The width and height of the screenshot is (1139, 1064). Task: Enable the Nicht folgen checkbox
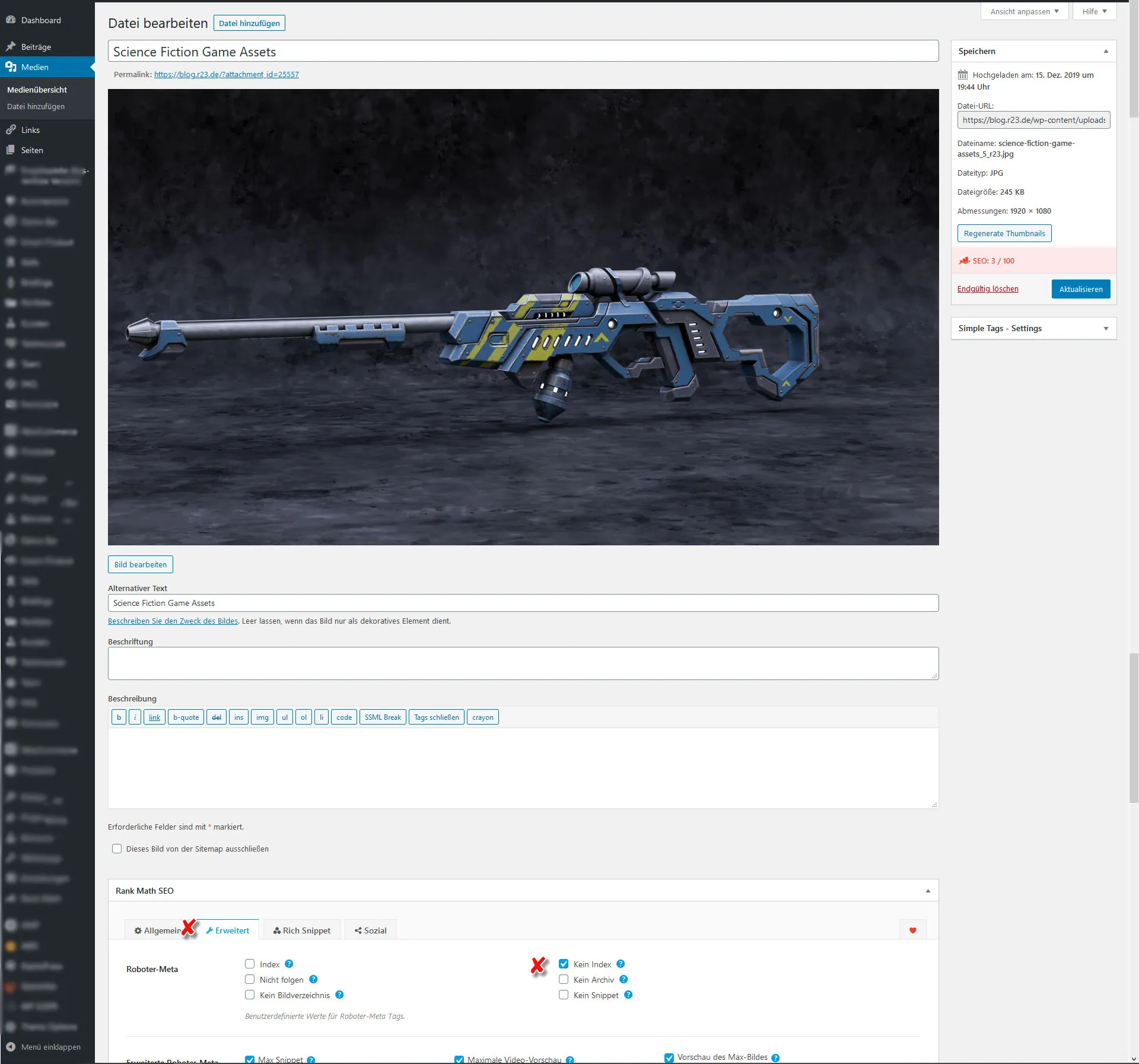pos(250,979)
